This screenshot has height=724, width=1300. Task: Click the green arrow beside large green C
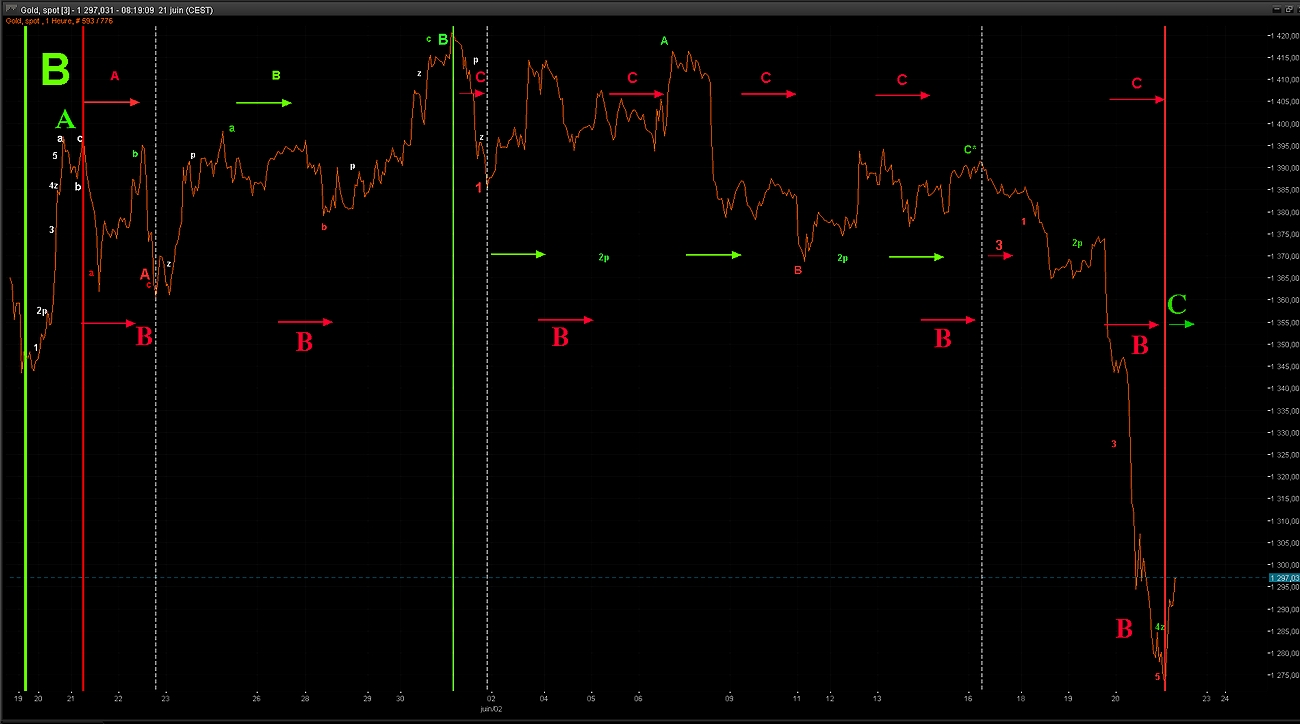[1182, 324]
